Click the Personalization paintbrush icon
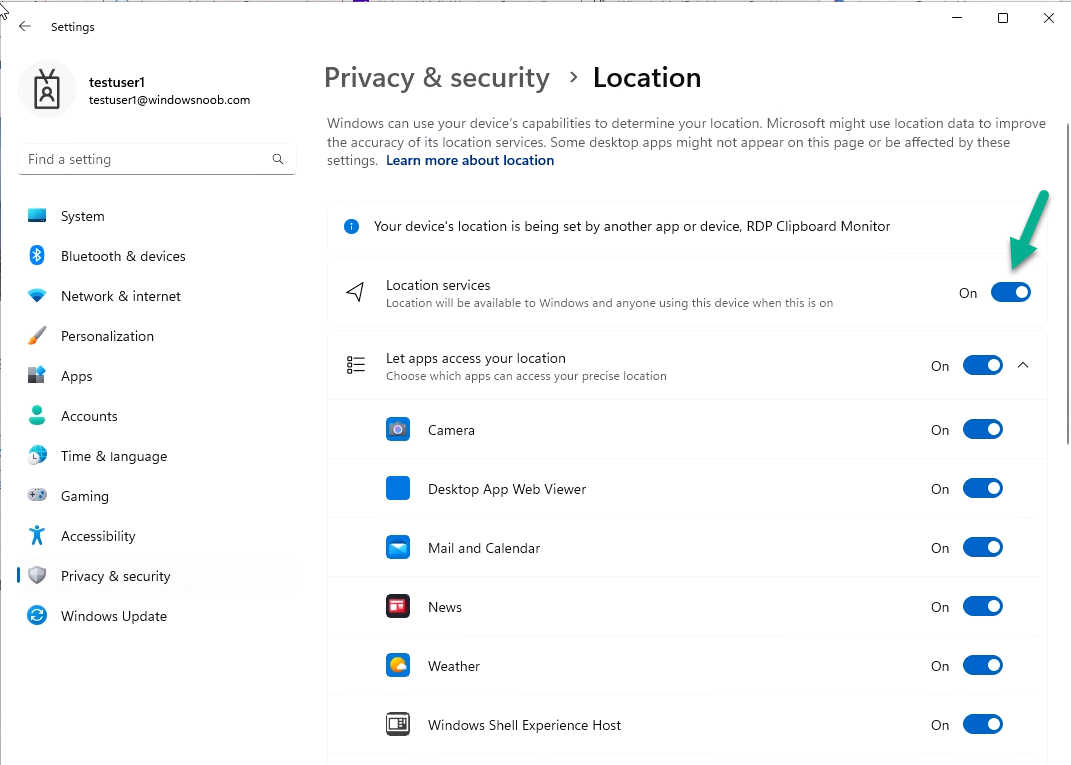 (x=37, y=335)
